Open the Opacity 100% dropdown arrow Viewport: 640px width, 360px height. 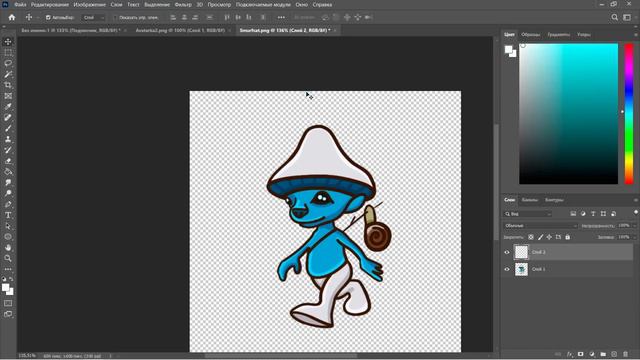click(634, 226)
